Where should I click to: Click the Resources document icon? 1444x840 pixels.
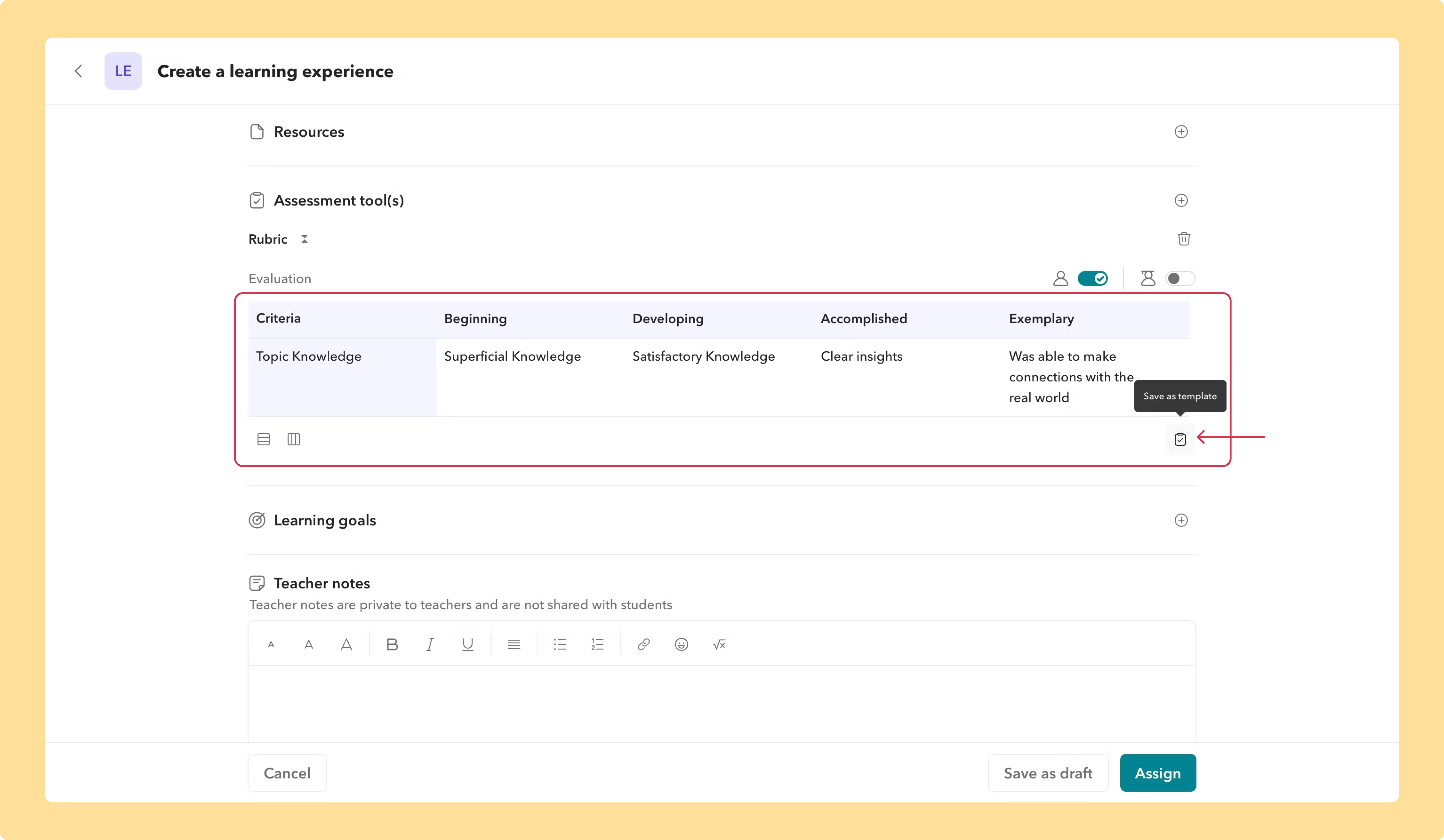(257, 132)
